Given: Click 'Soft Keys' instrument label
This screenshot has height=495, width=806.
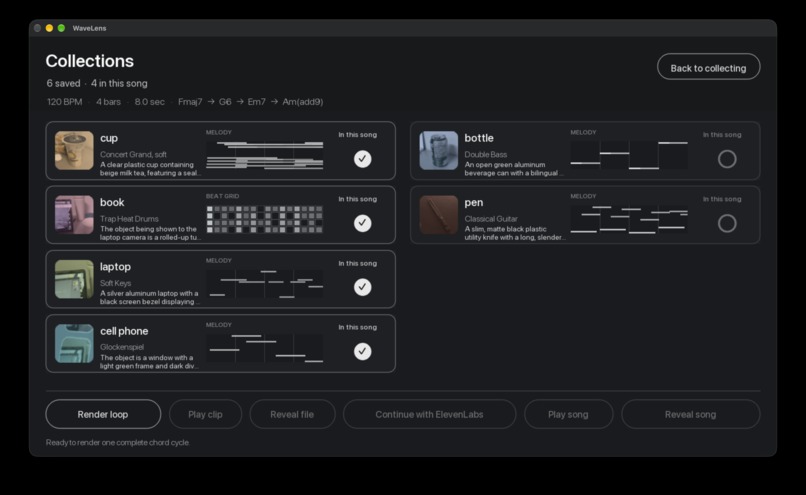Looking at the screenshot, I should click(x=115, y=283).
